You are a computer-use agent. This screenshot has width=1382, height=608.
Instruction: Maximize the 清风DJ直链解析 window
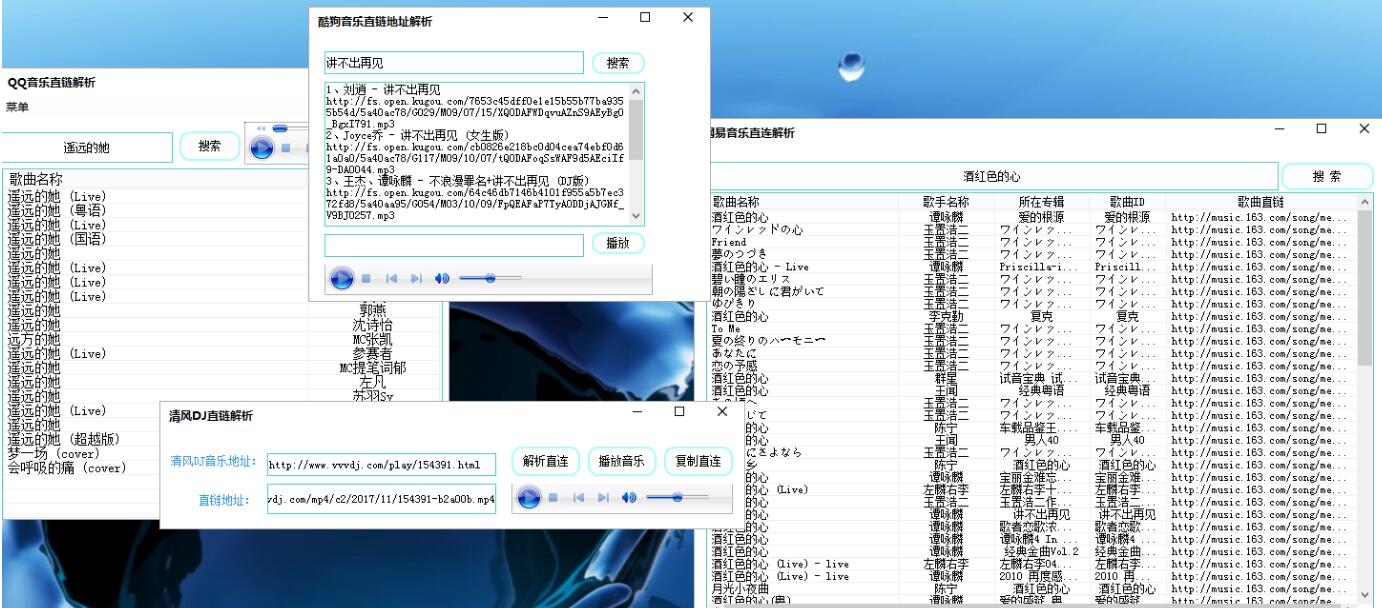[x=680, y=411]
